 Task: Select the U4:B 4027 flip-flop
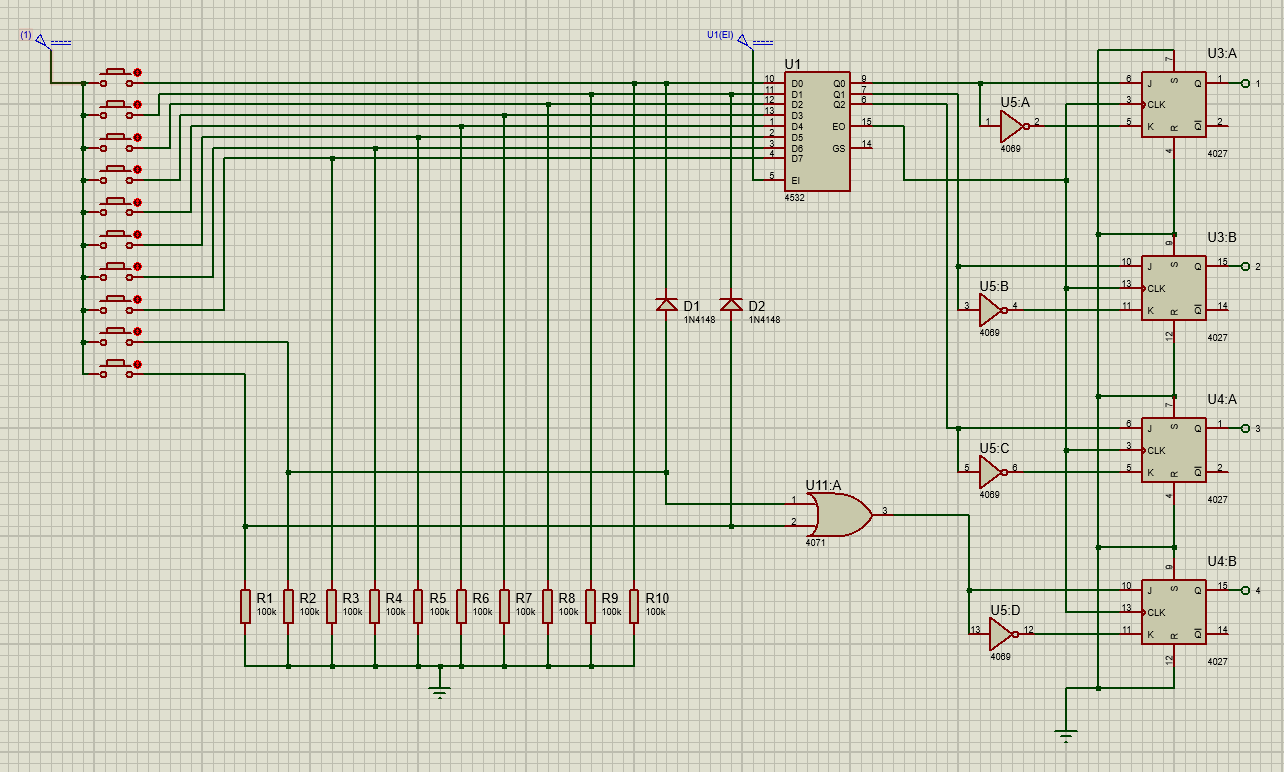point(1175,612)
